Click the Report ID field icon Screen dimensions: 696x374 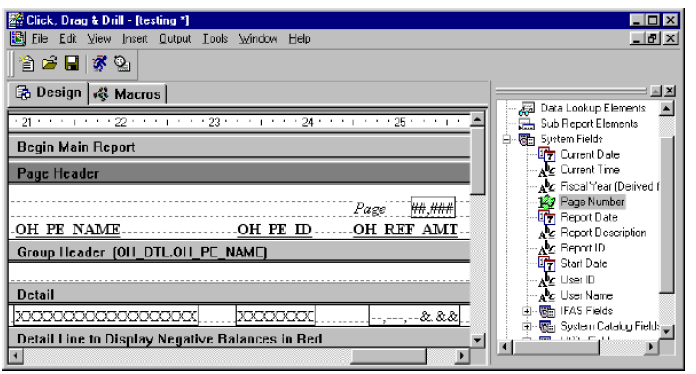coord(546,248)
